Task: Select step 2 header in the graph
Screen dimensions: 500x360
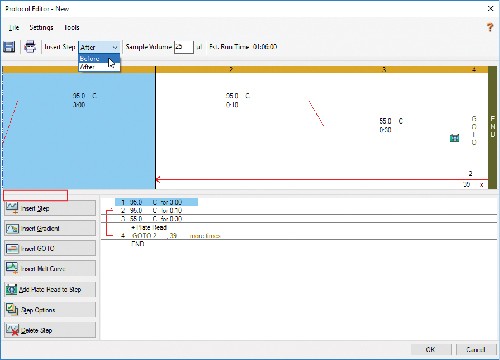Action: pyautogui.click(x=231, y=69)
